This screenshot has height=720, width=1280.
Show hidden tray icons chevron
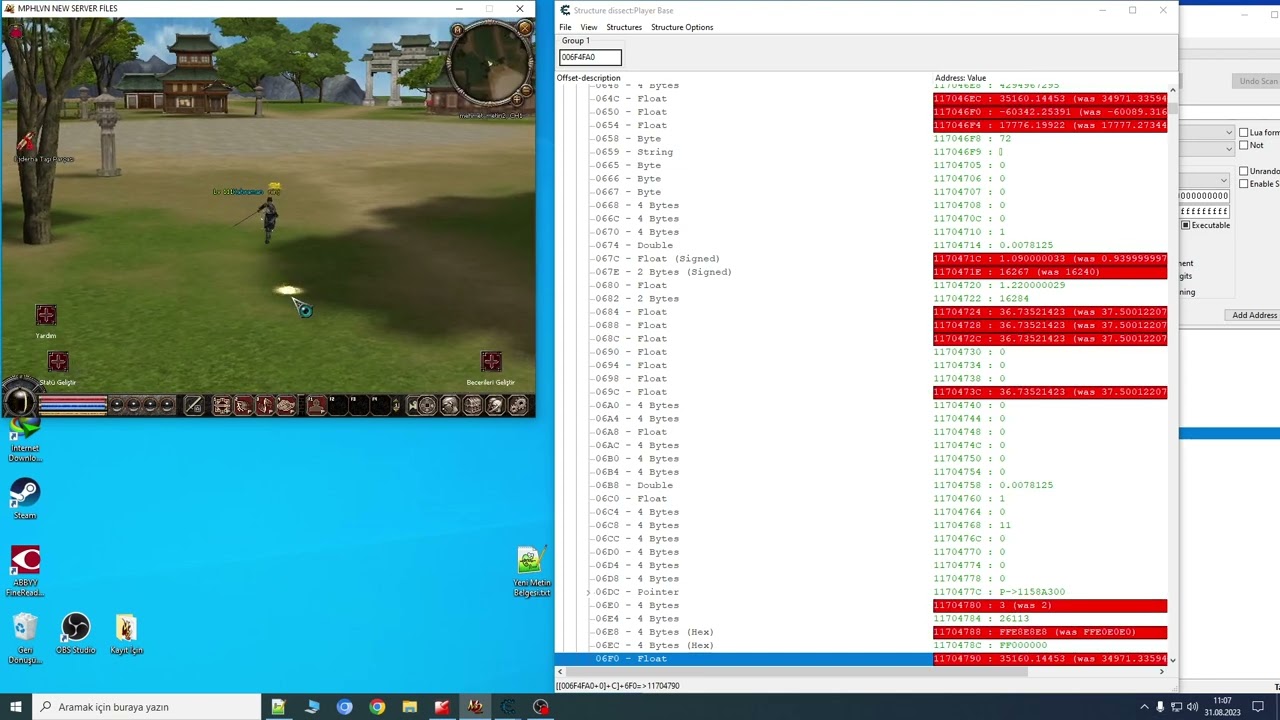click(x=1145, y=707)
